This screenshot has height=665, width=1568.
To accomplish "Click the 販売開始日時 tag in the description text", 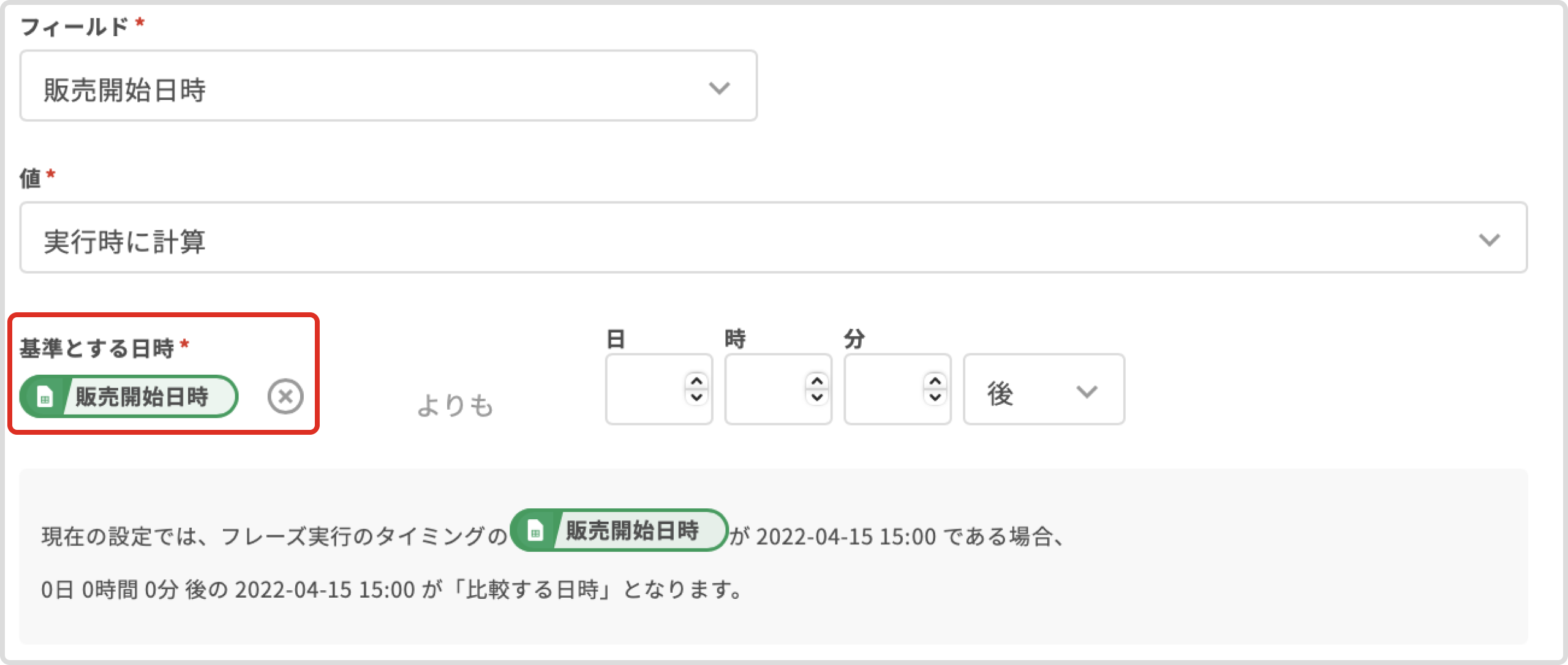I will (632, 530).
